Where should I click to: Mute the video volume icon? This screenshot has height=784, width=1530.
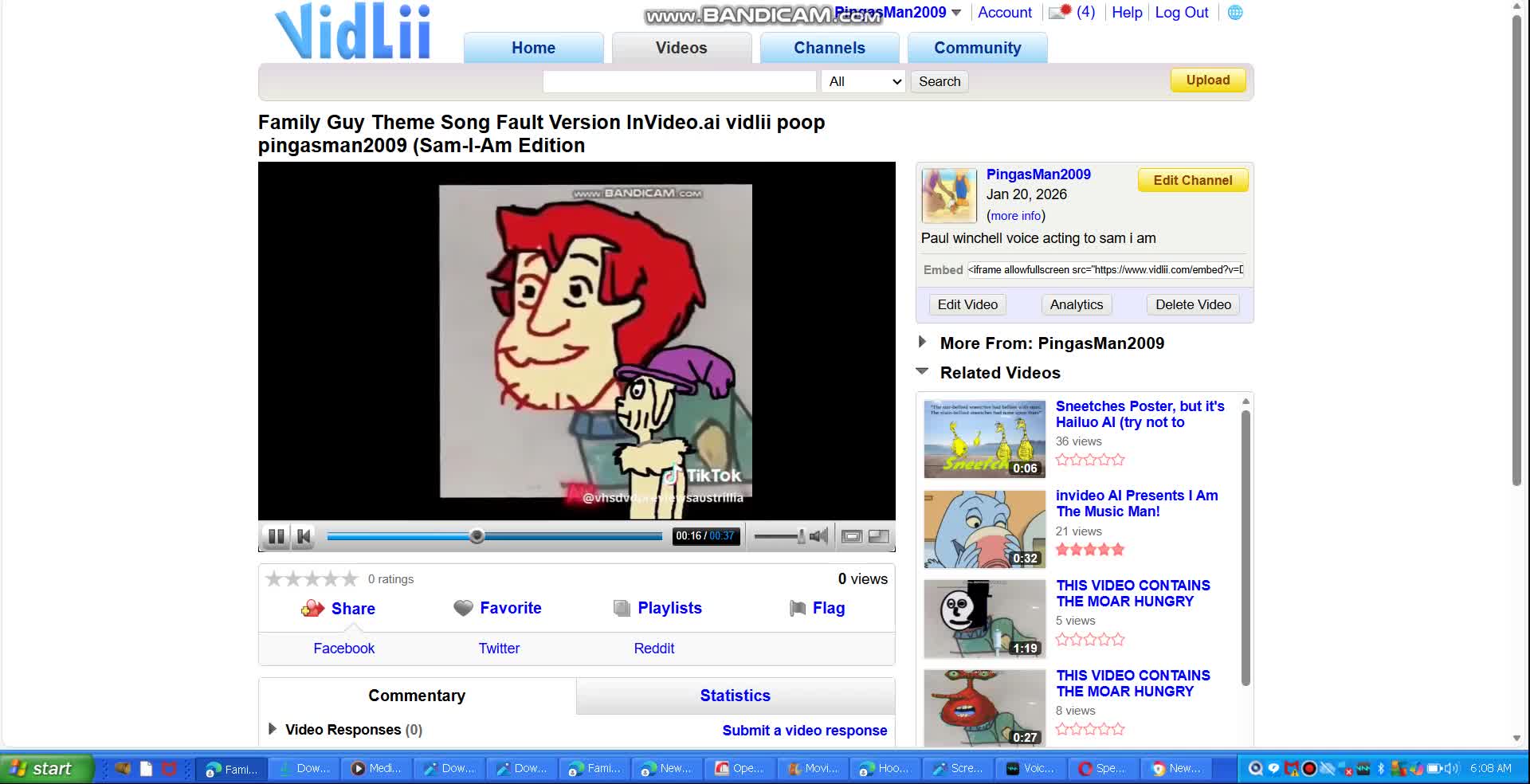(819, 535)
